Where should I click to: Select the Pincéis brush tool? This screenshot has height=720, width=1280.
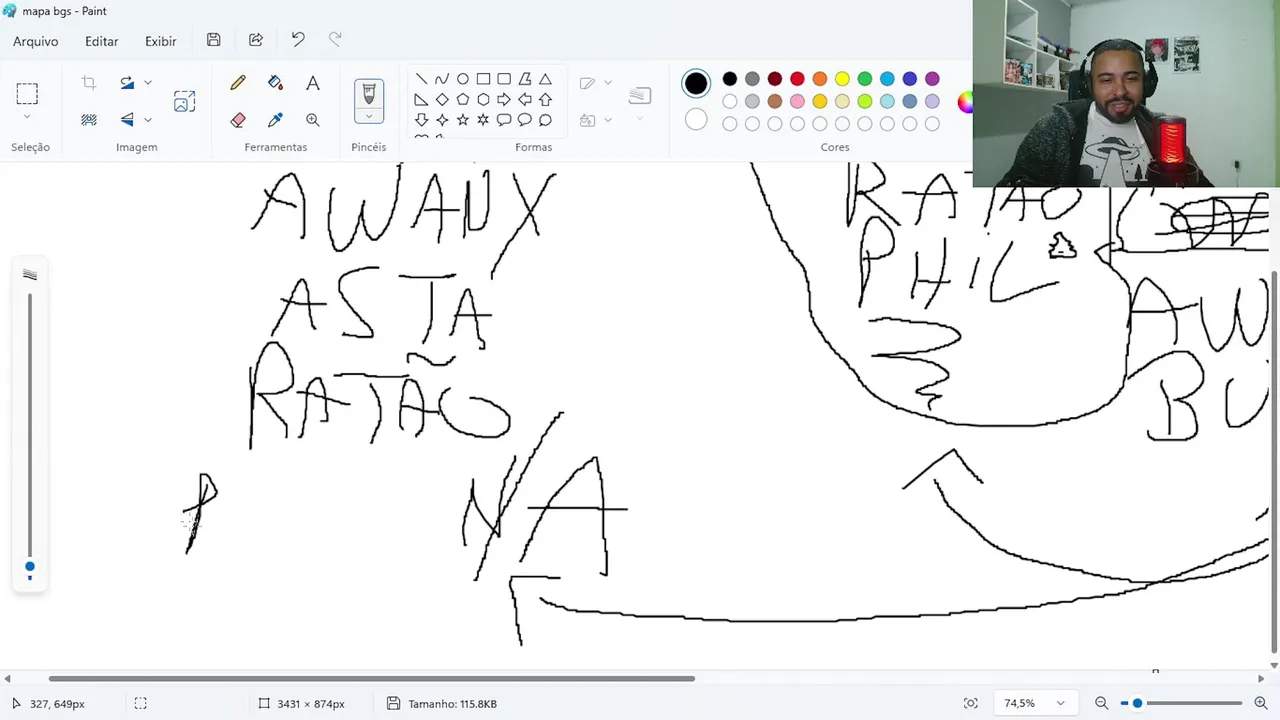tap(369, 94)
